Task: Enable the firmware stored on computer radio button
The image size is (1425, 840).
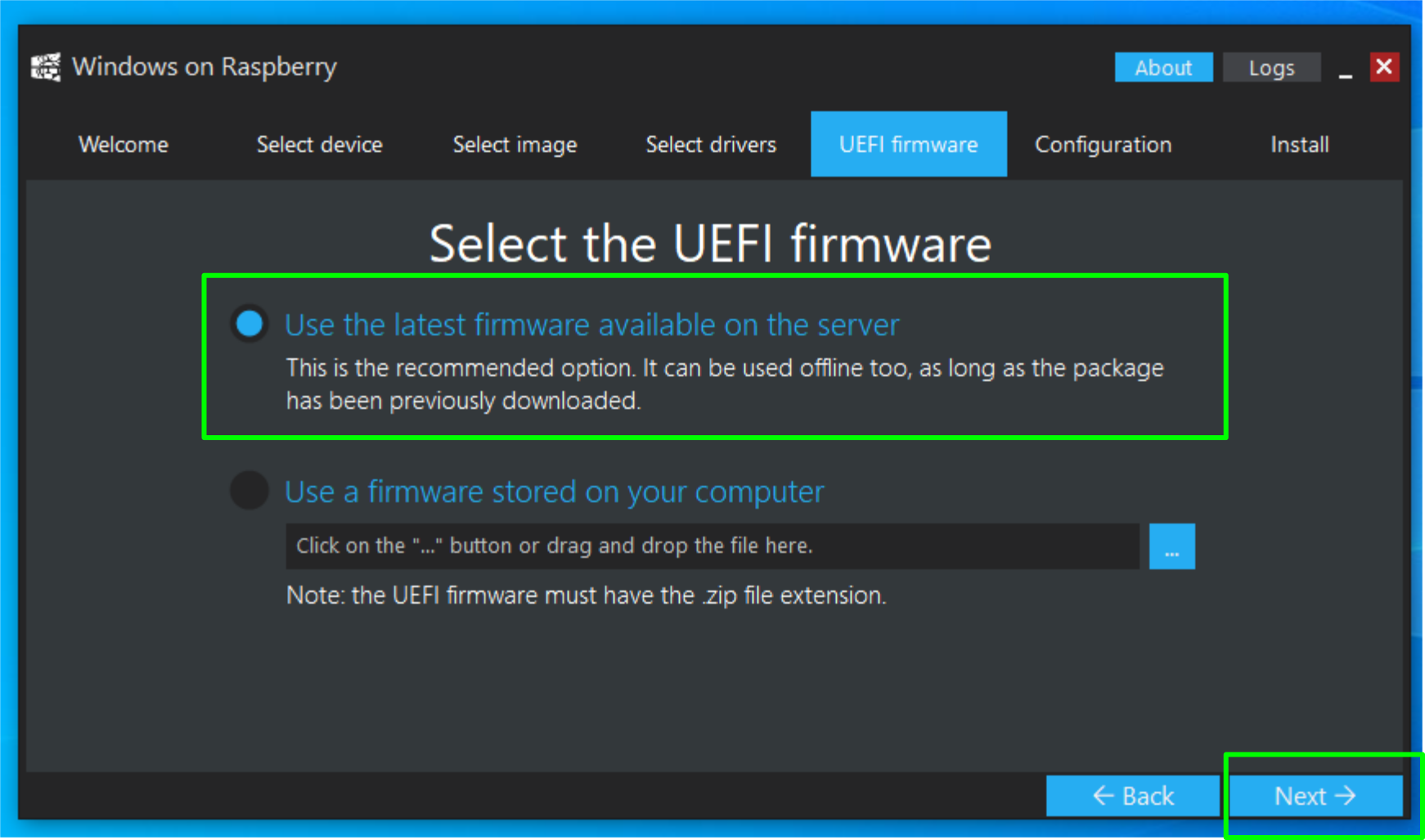Action: pyautogui.click(x=249, y=491)
